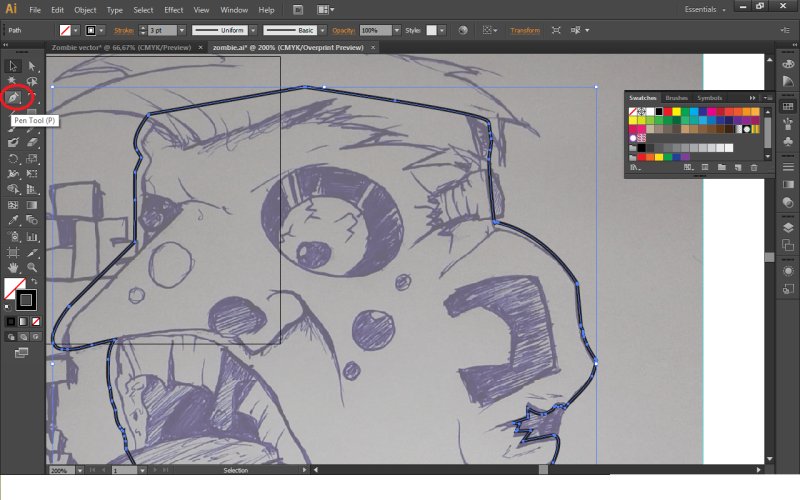Screen dimensions: 800x500
Task: Select the Gradient tool
Action: 32,205
